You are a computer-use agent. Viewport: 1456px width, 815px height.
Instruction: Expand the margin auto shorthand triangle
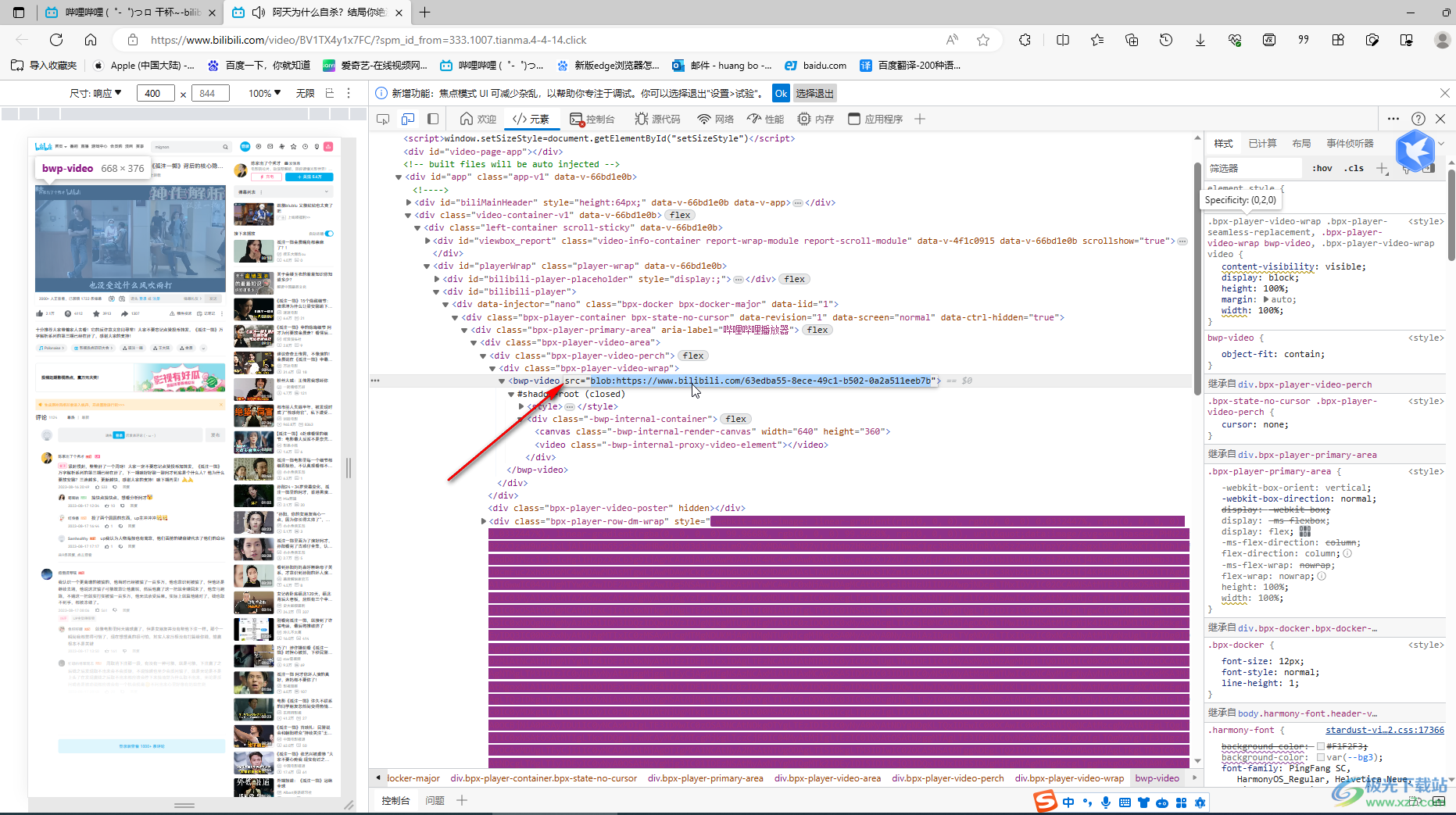(1266, 299)
